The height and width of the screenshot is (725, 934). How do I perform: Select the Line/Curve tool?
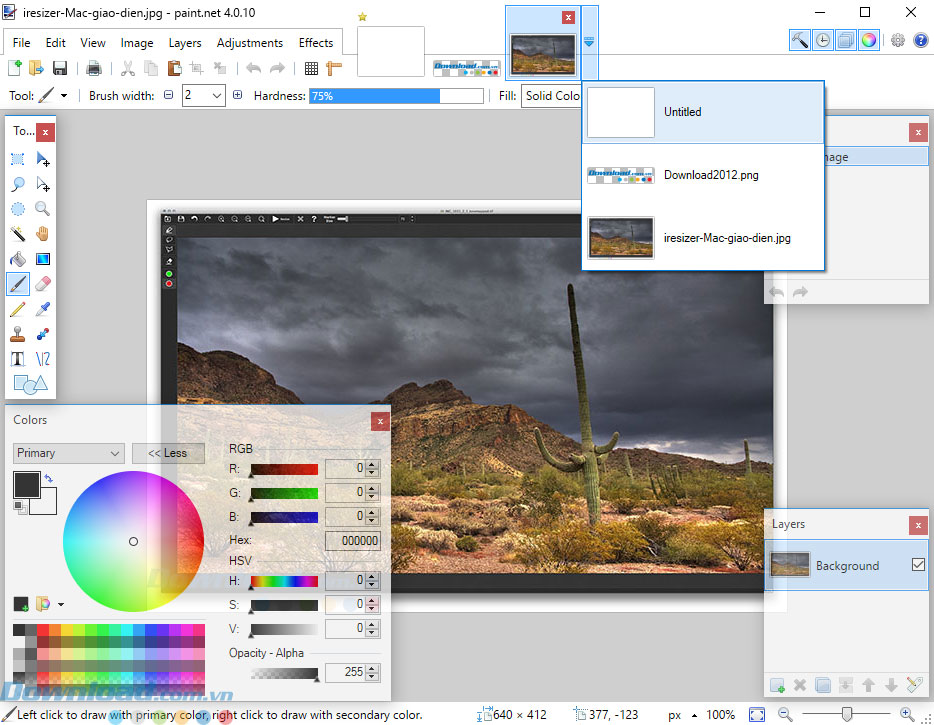[x=43, y=359]
